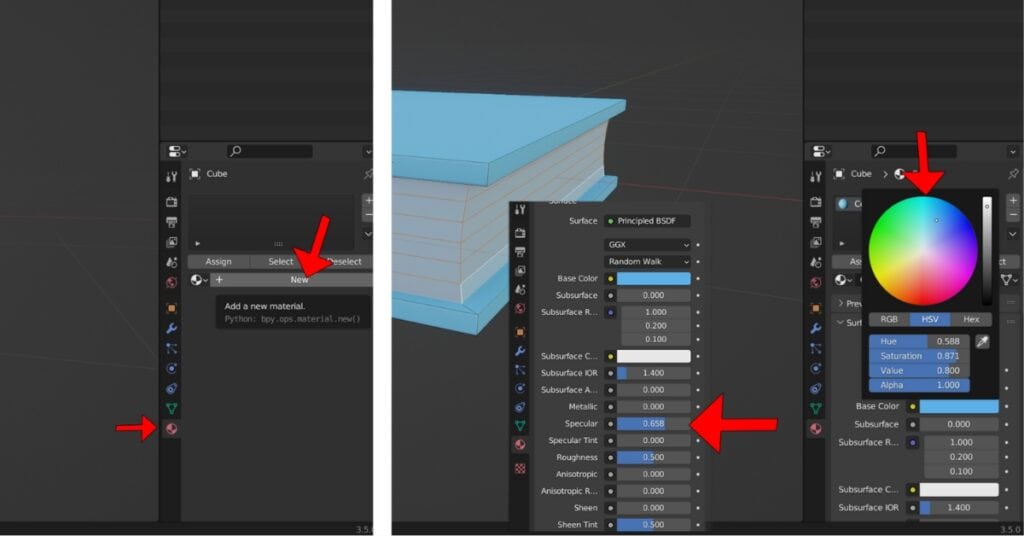1024x536 pixels.
Task: Click the eyedropper icon in color picker
Action: pyautogui.click(x=983, y=343)
